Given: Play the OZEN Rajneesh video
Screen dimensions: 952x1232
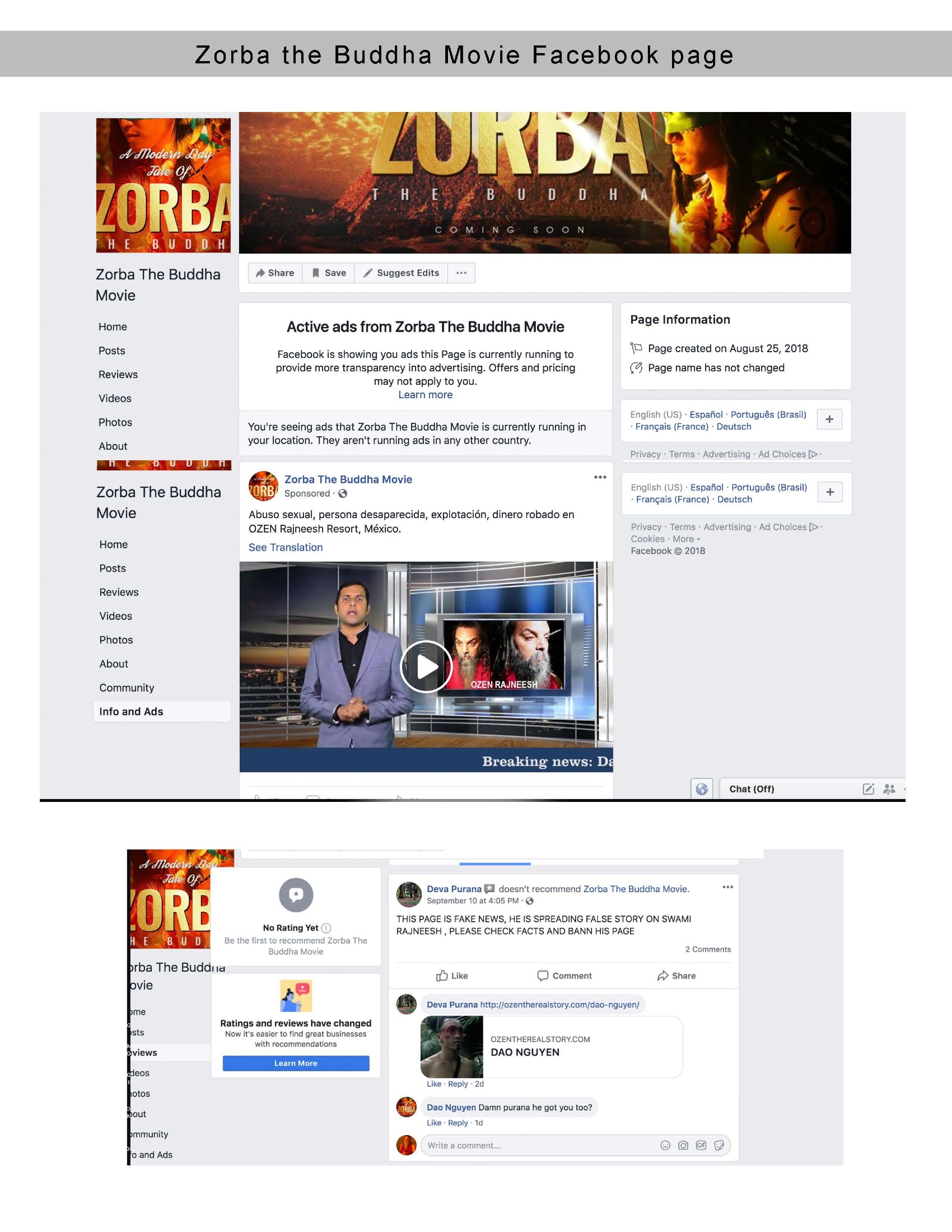Looking at the screenshot, I should 426,667.
